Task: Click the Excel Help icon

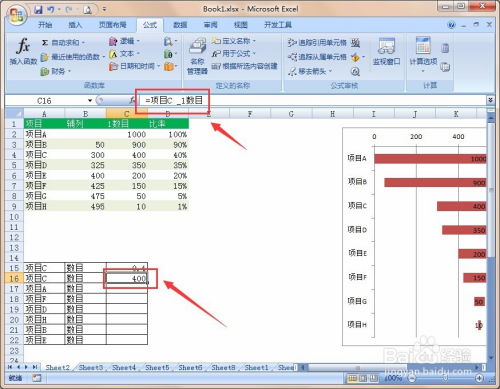Action: [x=451, y=25]
